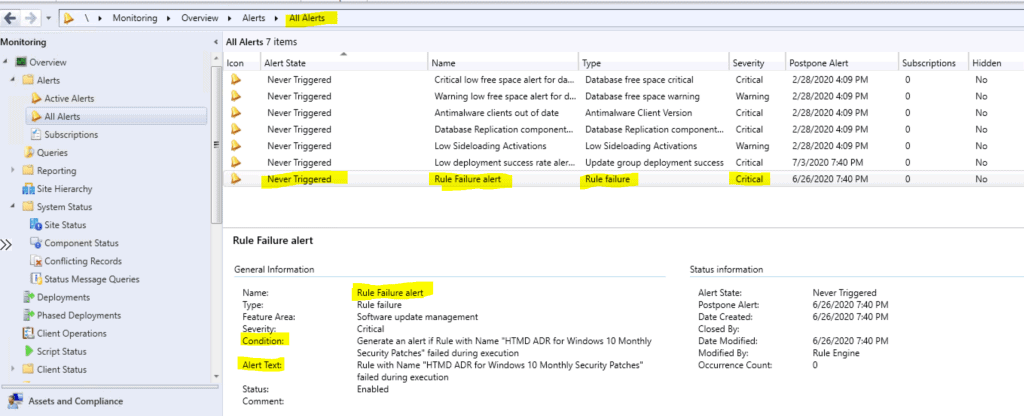Click the Software update management feature area value
The height and width of the screenshot is (416, 1024).
click(417, 317)
